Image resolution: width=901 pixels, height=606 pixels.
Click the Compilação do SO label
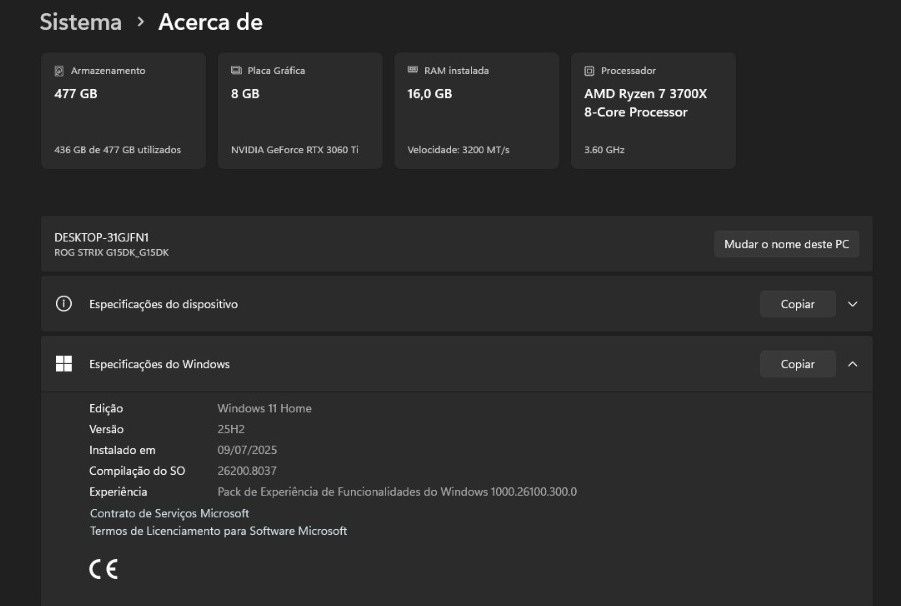137,470
